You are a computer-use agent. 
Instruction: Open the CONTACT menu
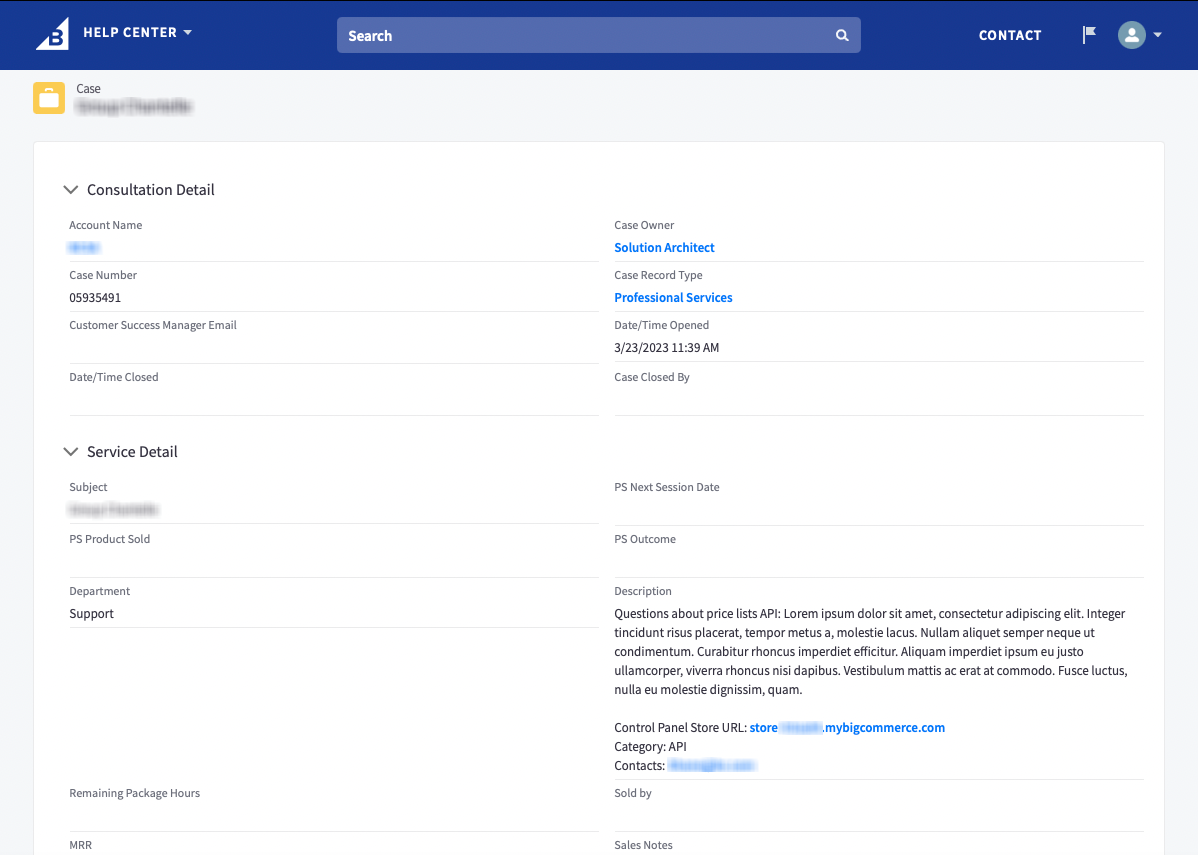point(1010,35)
